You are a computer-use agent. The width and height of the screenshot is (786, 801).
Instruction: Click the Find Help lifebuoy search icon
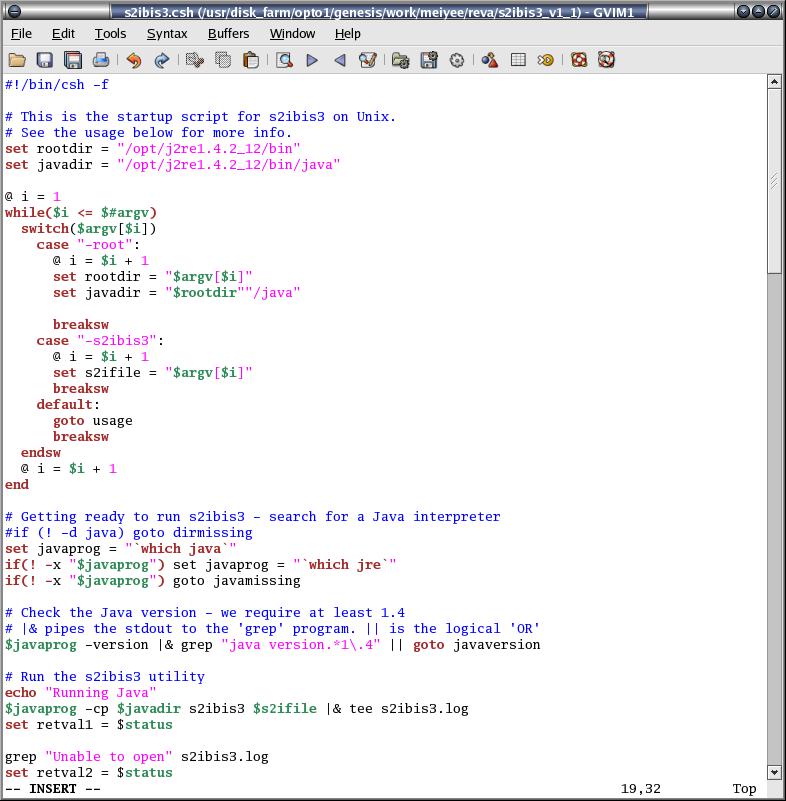(606, 60)
